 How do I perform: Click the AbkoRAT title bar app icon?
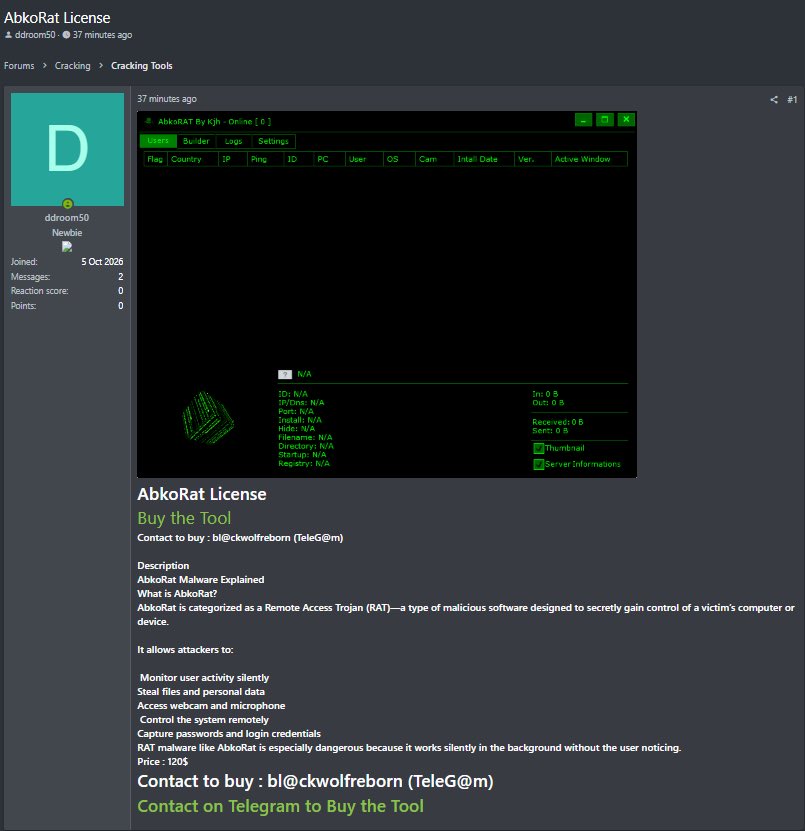[149, 121]
